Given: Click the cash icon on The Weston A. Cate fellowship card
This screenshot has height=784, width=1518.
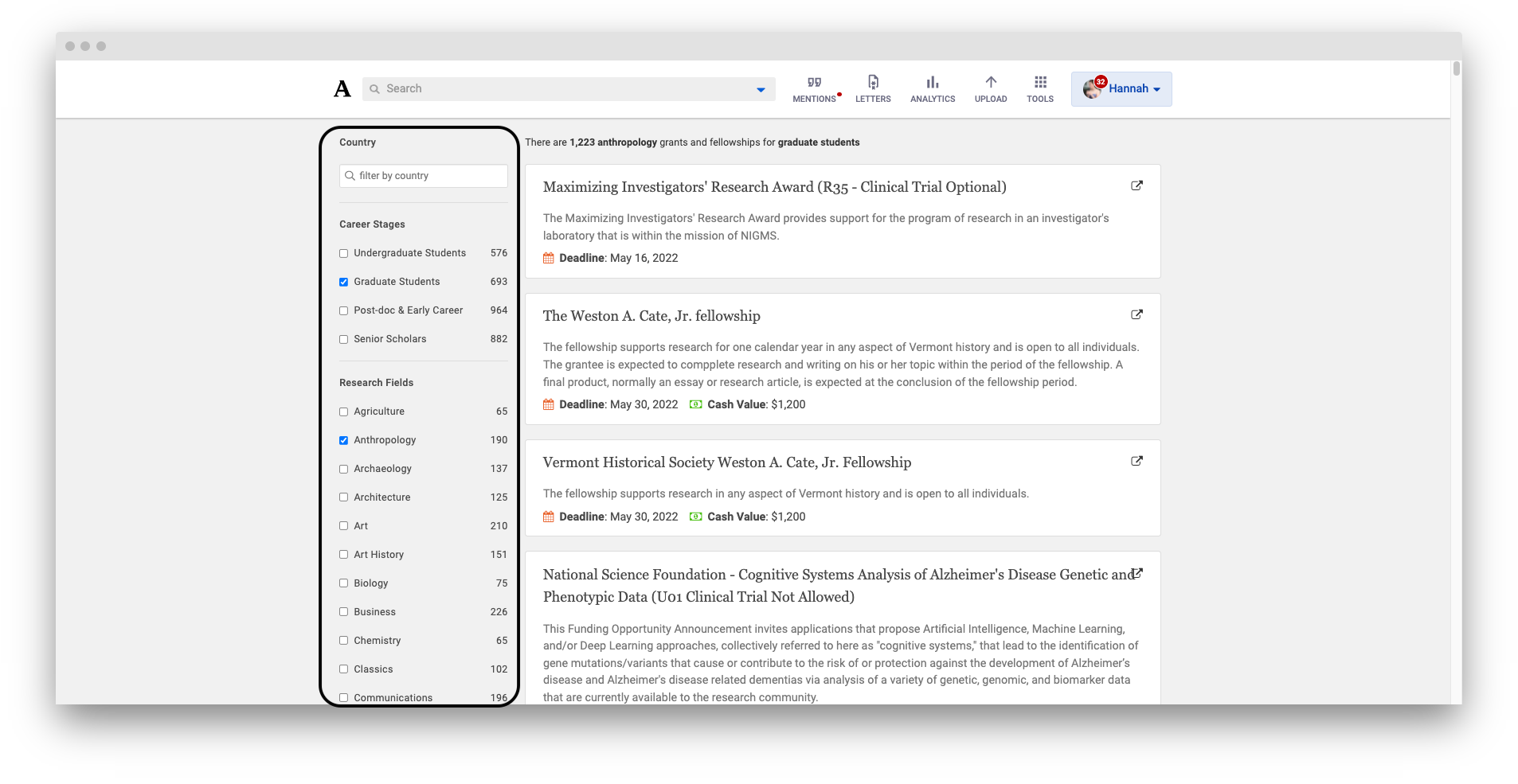Looking at the screenshot, I should pyautogui.click(x=695, y=404).
